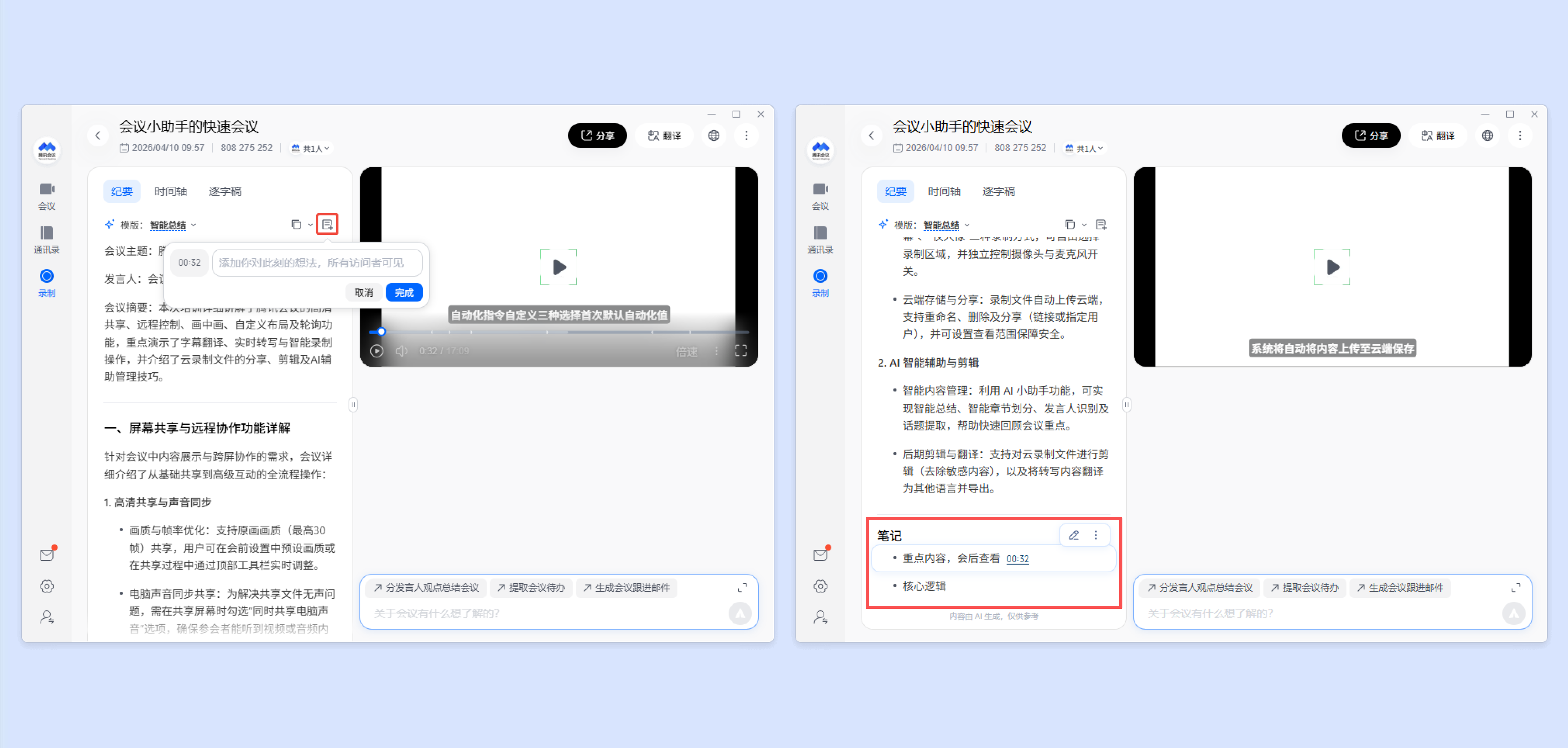1568x748 pixels.
Task: Expand the AI chat box in right window
Action: click(x=1516, y=587)
